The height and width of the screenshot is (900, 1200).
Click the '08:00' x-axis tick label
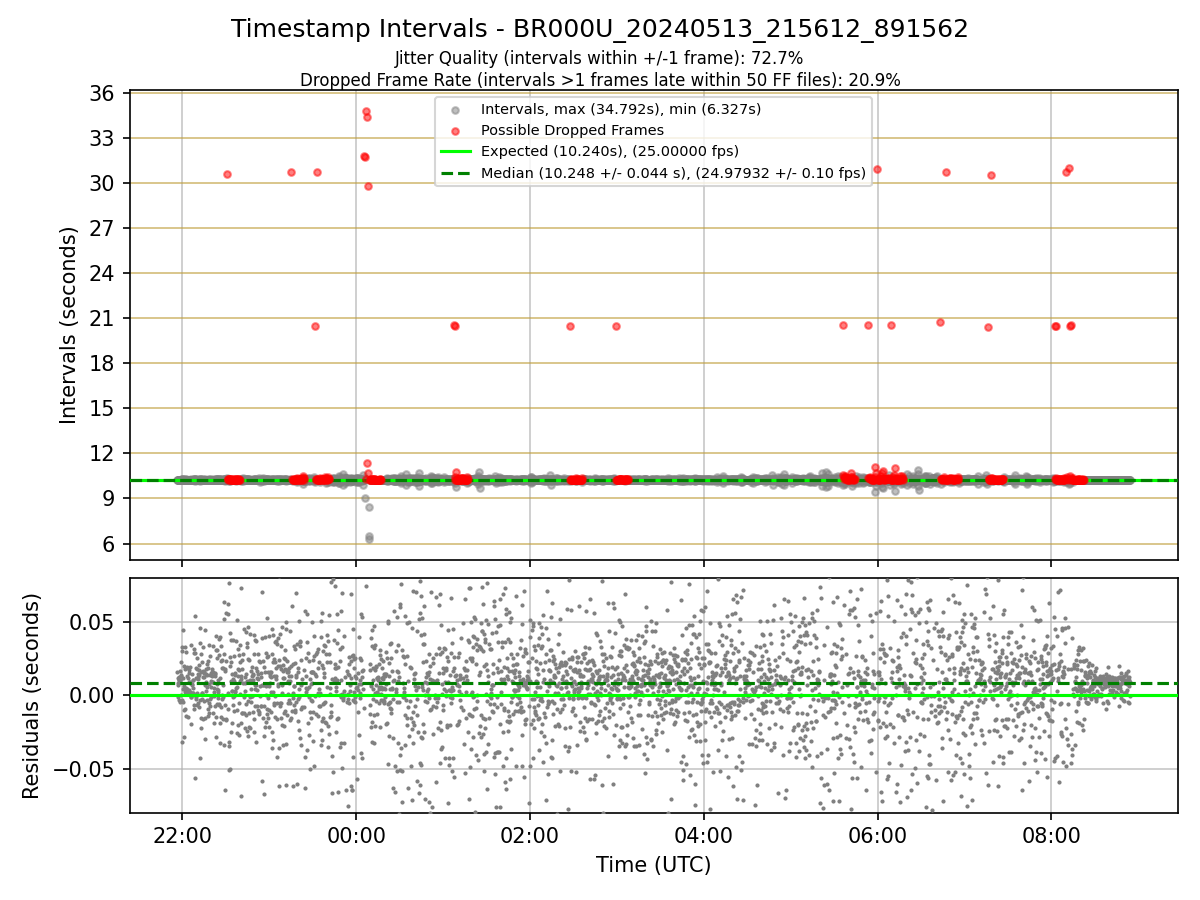click(1051, 835)
